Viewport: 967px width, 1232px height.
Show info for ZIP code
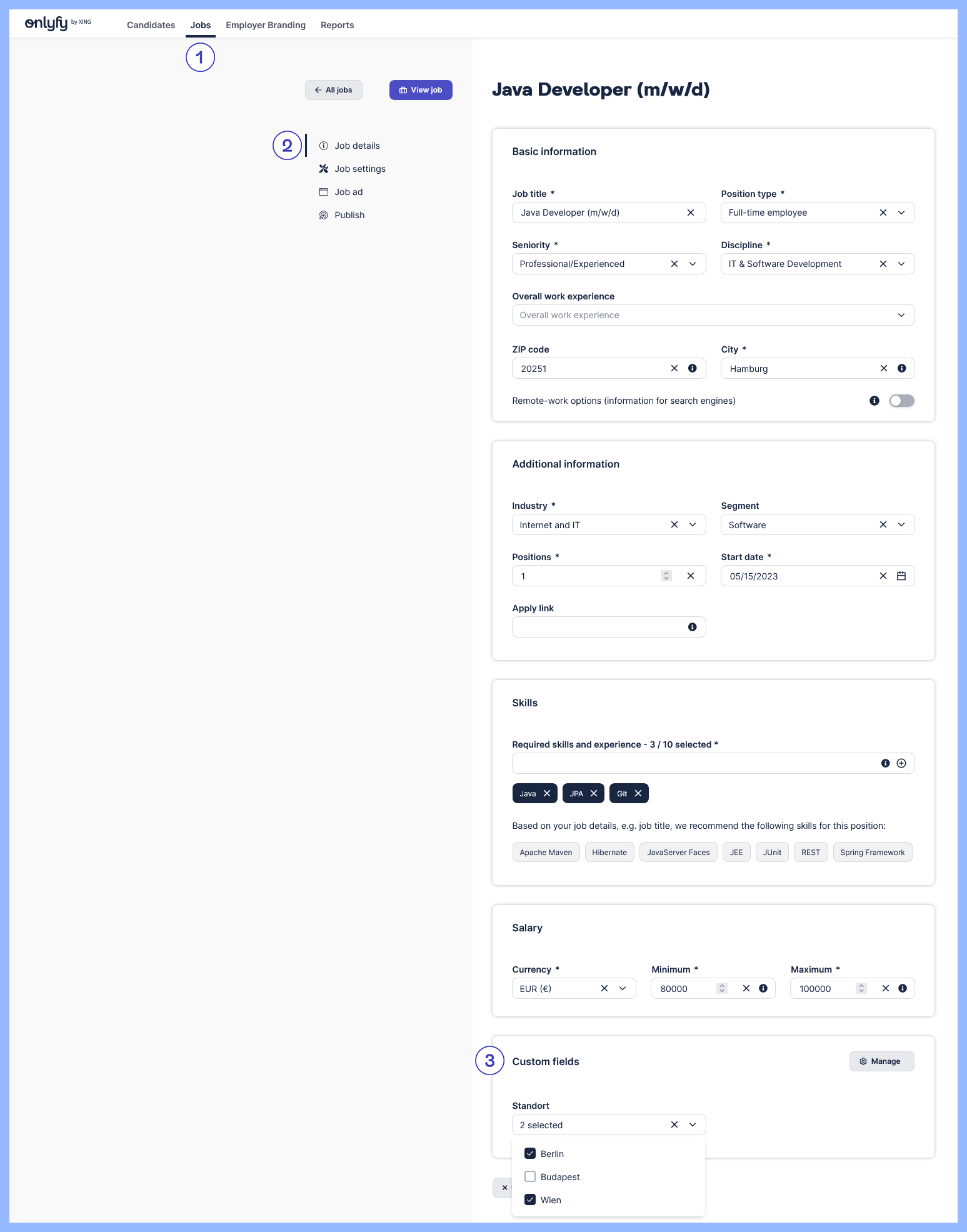pos(693,368)
